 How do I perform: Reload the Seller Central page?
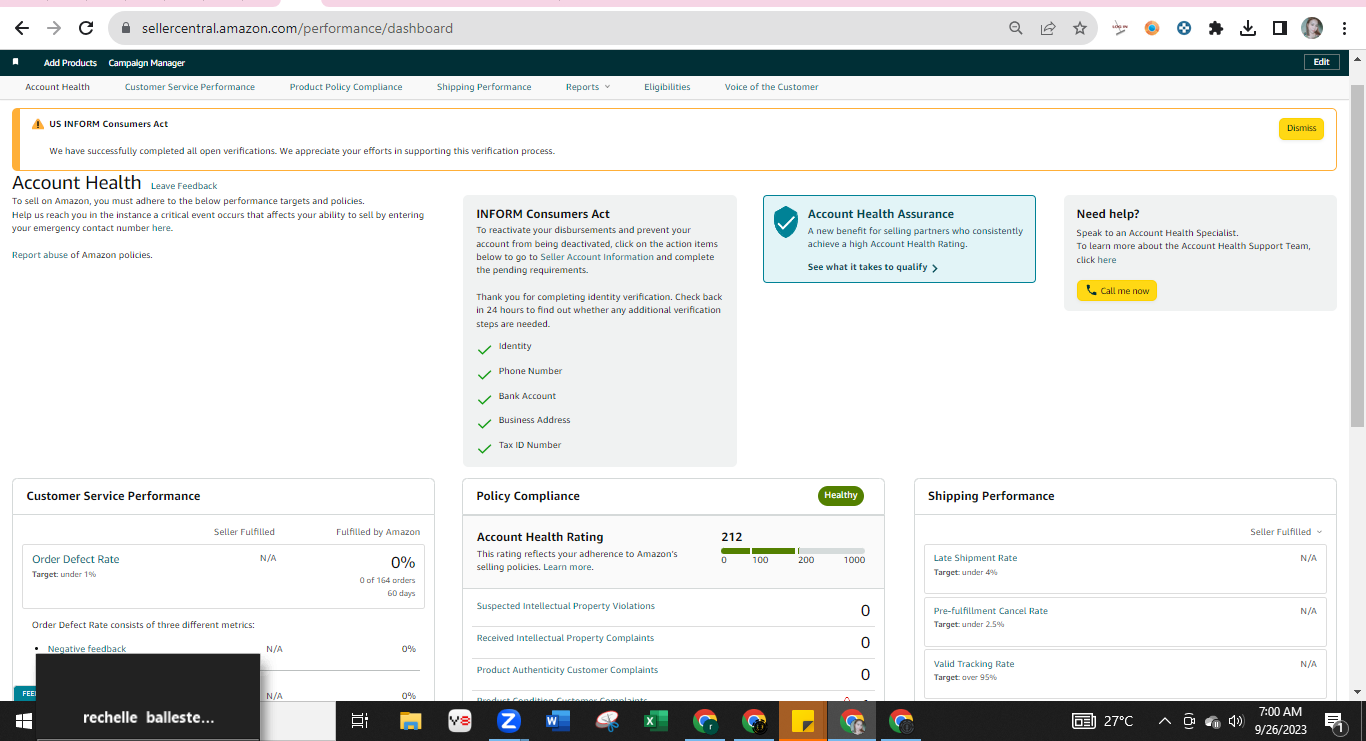pyautogui.click(x=85, y=28)
